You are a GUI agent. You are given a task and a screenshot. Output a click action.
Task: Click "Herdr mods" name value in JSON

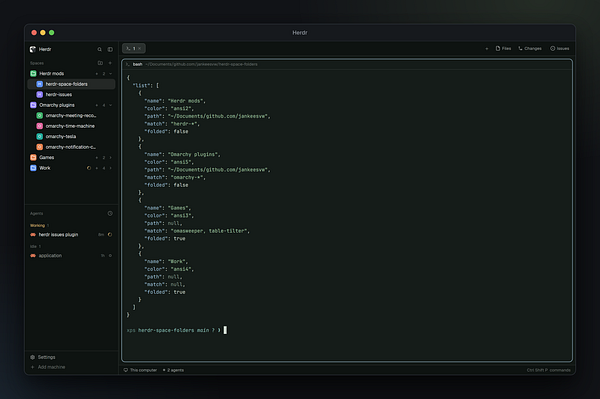(x=186, y=101)
